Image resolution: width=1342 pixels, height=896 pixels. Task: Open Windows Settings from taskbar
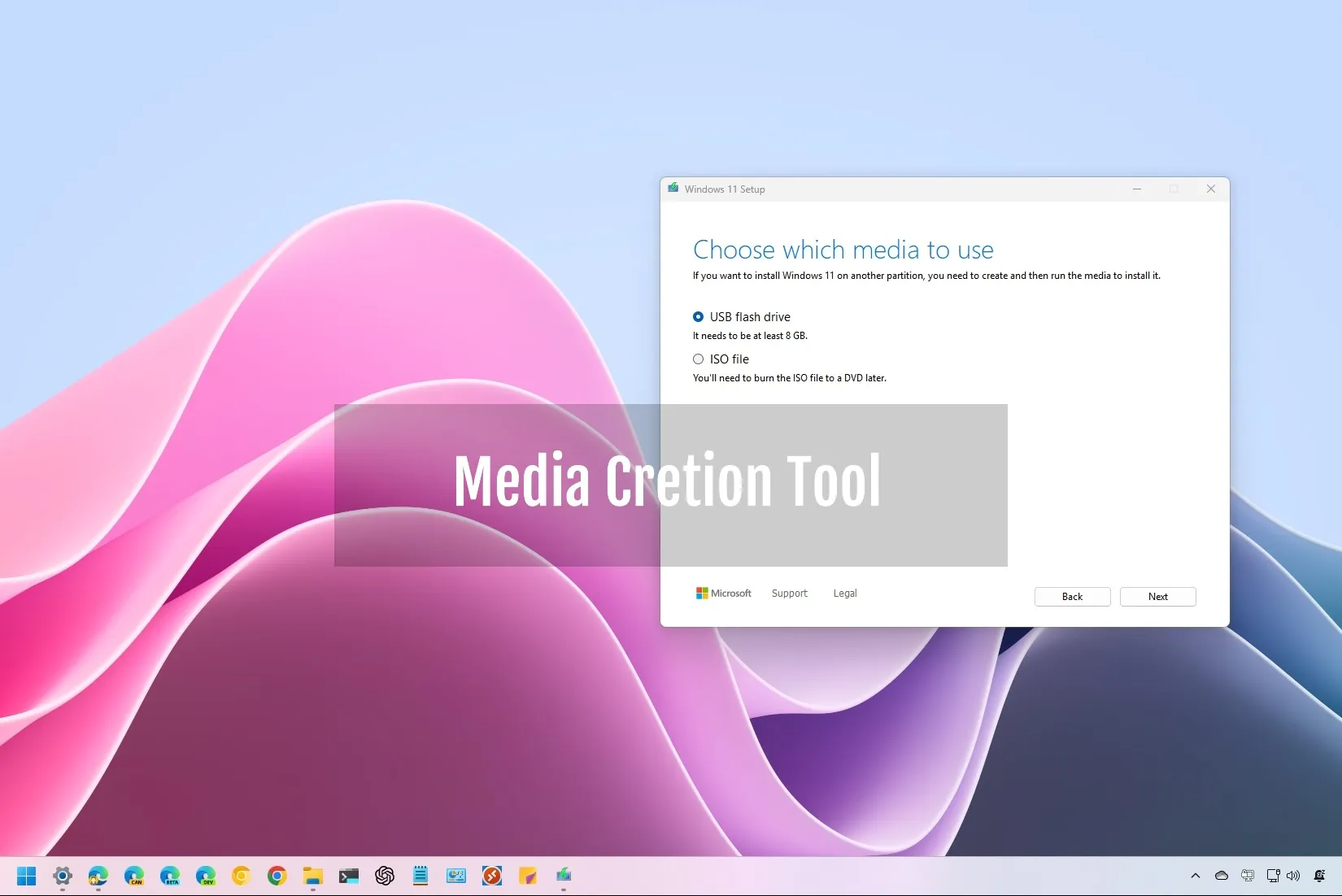click(63, 876)
